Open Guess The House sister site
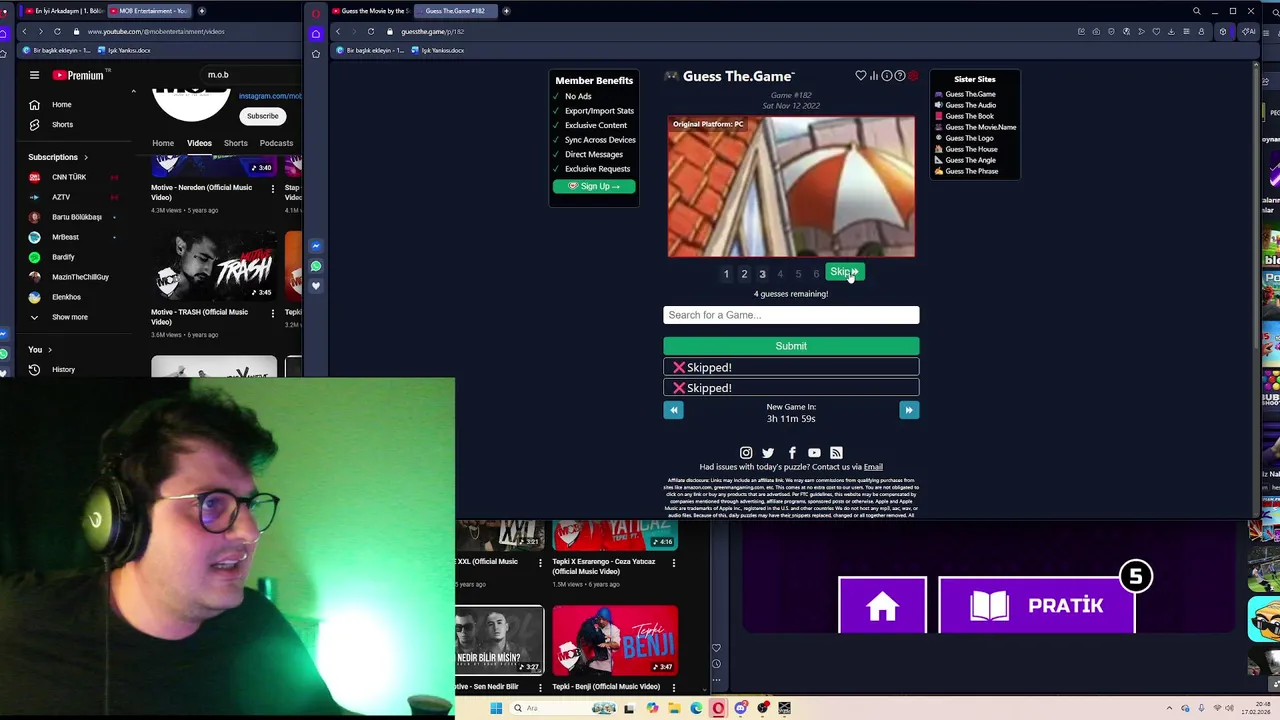 (x=971, y=149)
